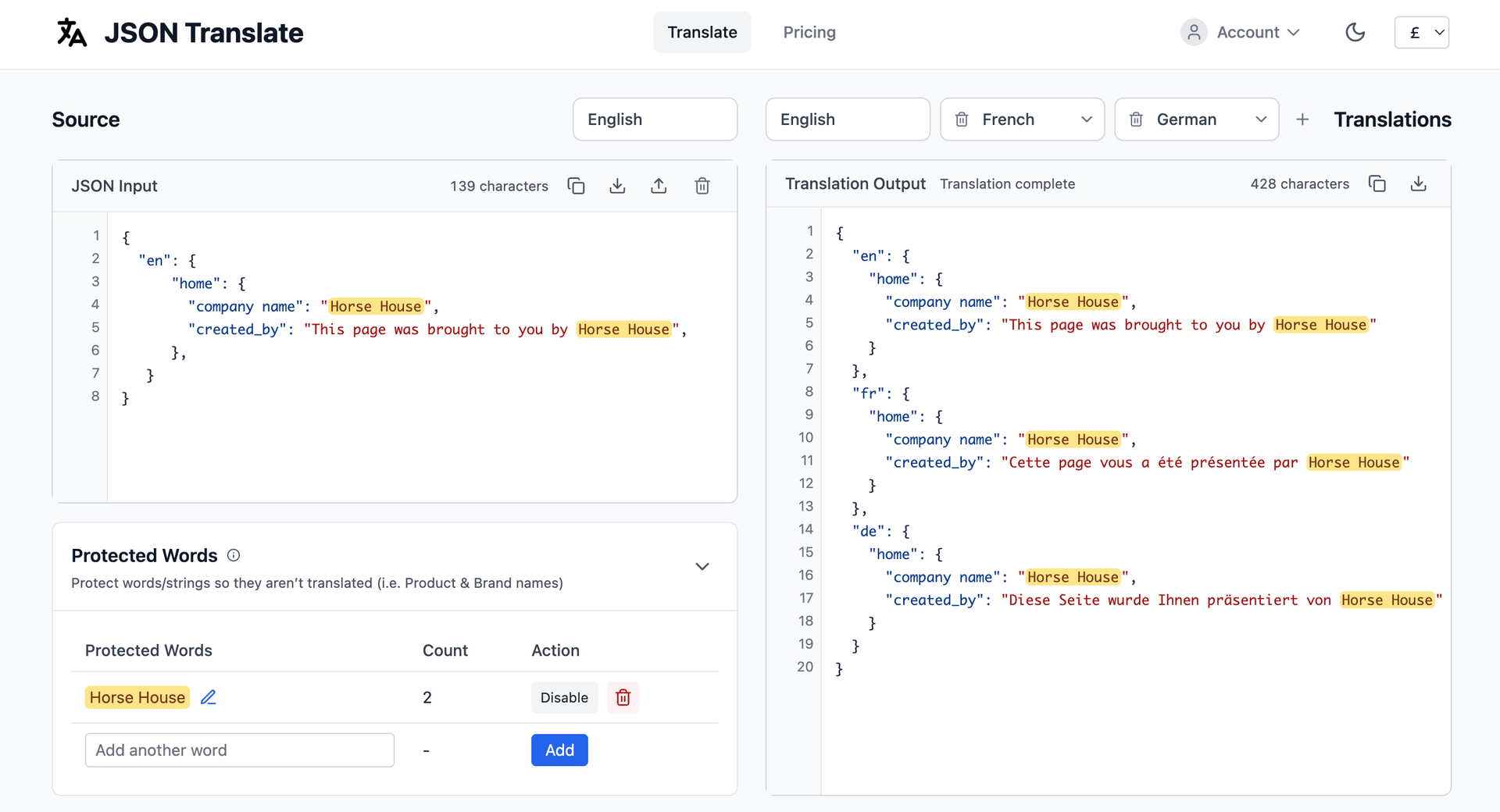Upload a JSON file to input
This screenshot has width=1500, height=812.
[x=659, y=186]
